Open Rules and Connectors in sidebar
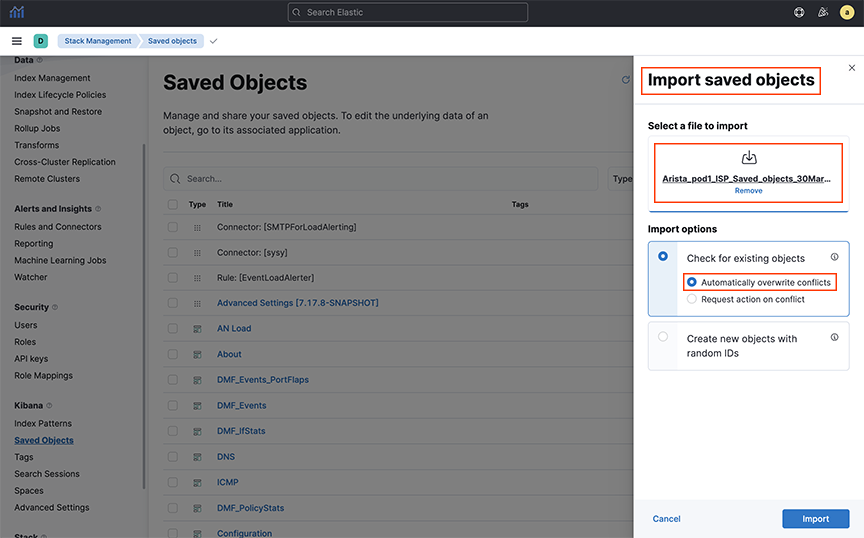Screen dimensions: 864x538 coord(58,227)
